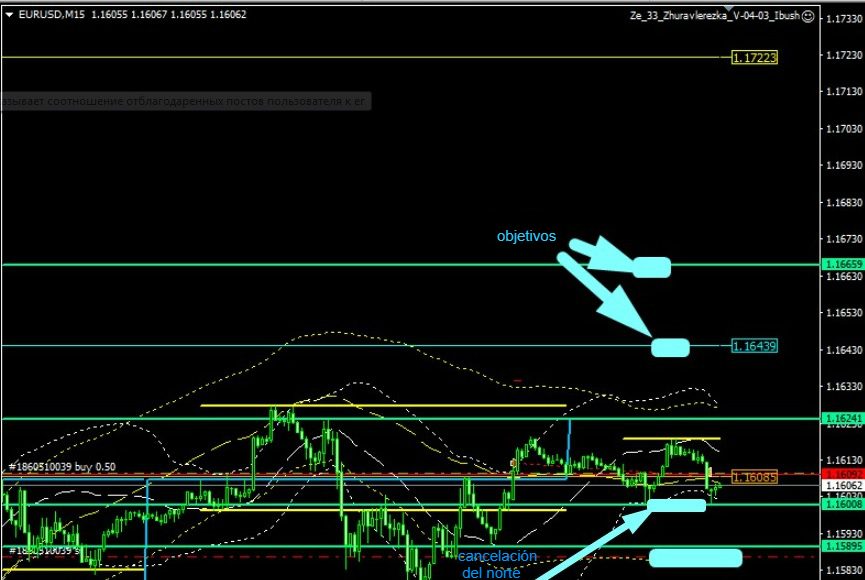Click the cyan marker on the 1.16659 line

(652, 267)
